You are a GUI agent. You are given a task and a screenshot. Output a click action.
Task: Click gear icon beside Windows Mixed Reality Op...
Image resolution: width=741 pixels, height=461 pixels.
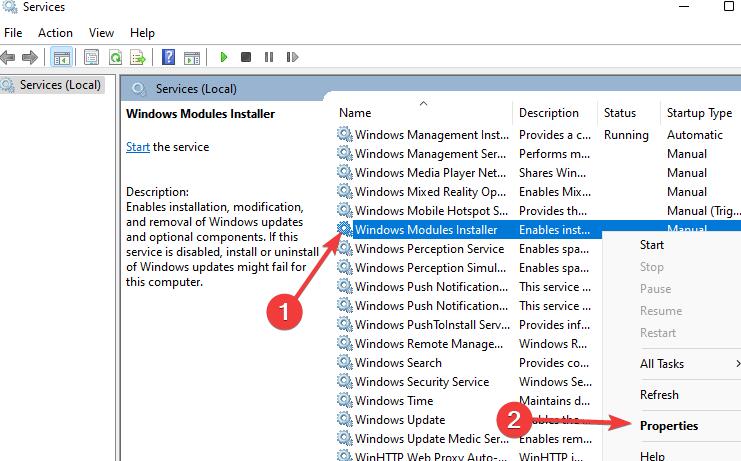click(345, 191)
